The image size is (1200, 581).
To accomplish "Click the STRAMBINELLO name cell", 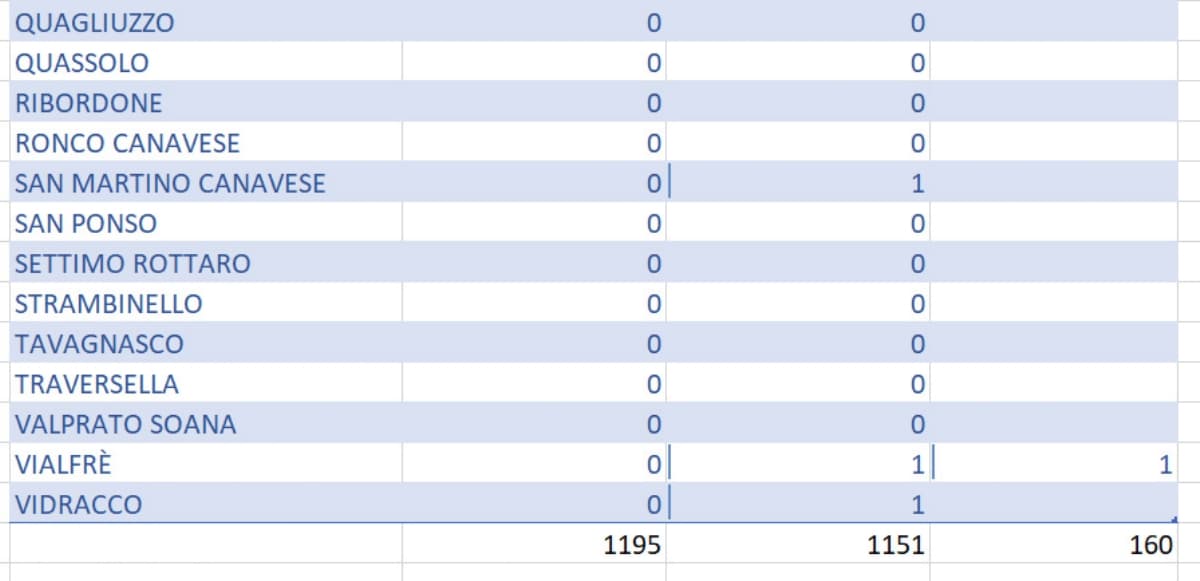I will (205, 304).
